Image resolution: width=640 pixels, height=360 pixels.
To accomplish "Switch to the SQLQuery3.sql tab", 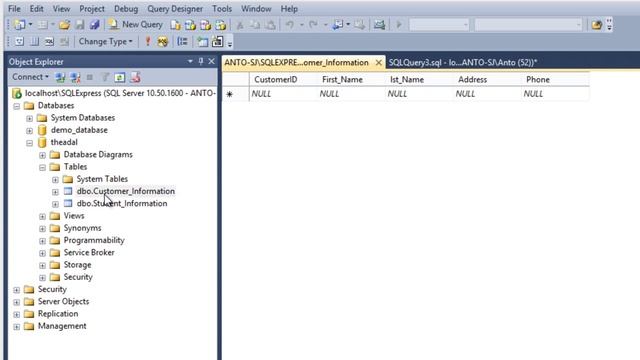I will (462, 62).
